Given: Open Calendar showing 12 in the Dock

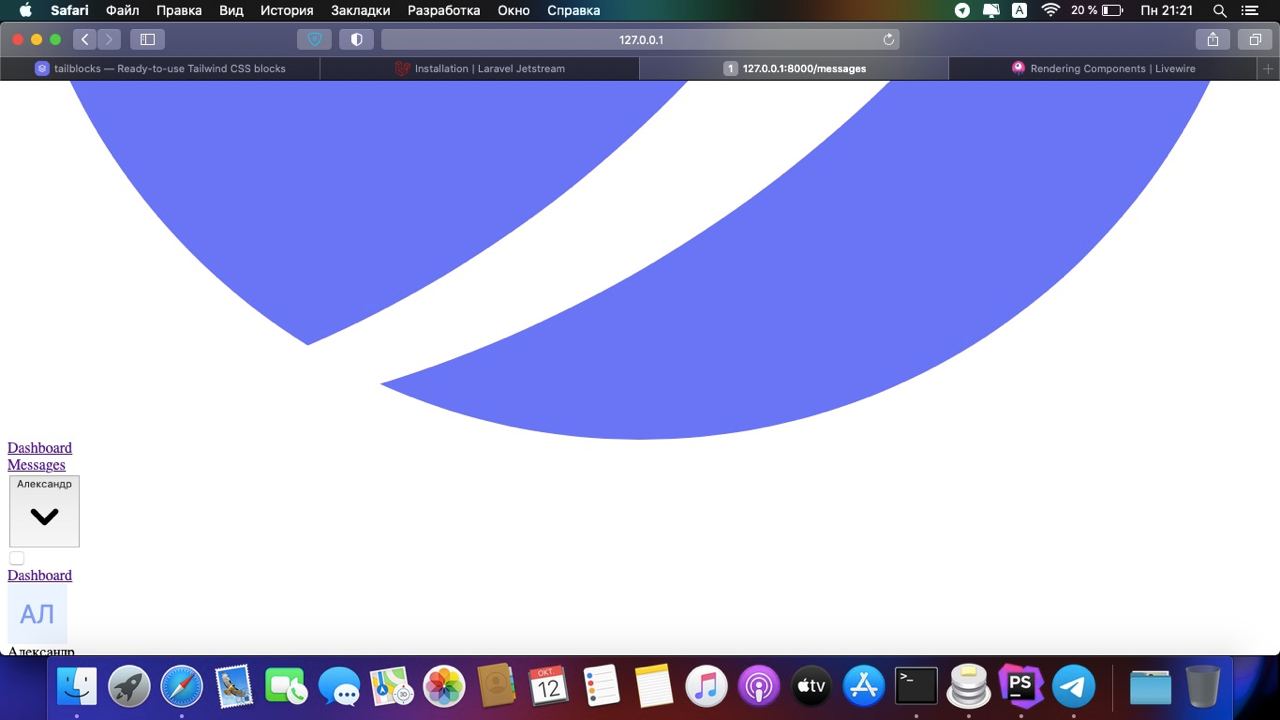Looking at the screenshot, I should pyautogui.click(x=549, y=687).
